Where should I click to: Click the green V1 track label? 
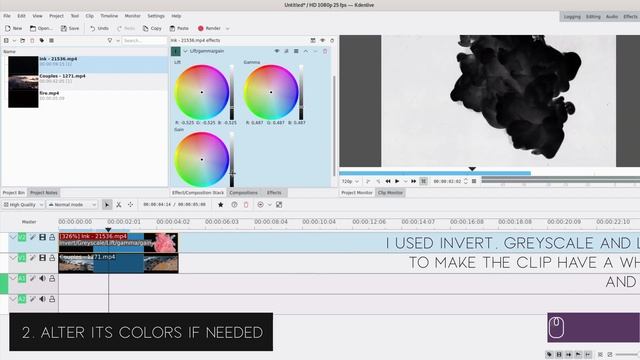22,258
